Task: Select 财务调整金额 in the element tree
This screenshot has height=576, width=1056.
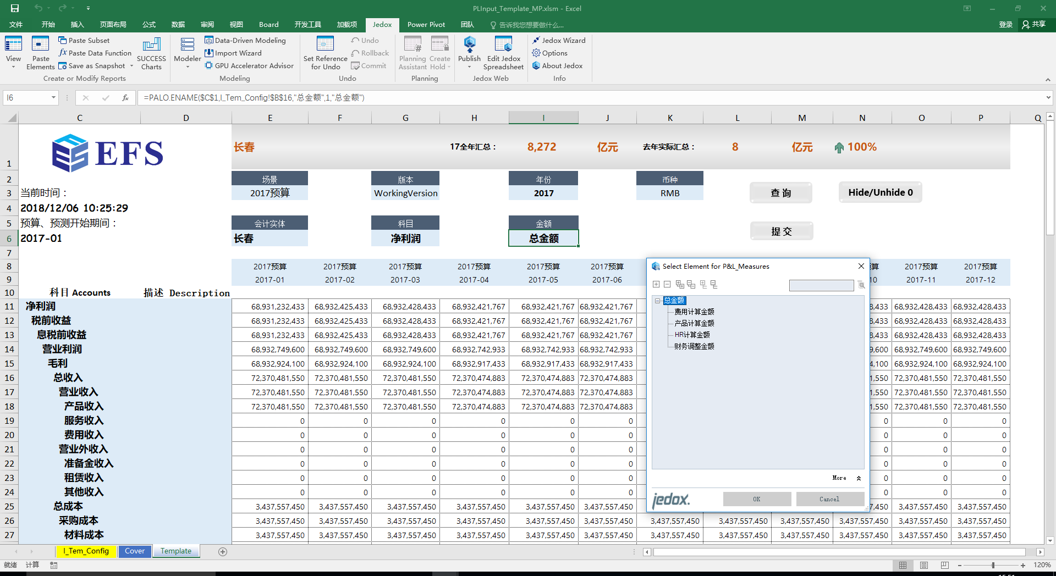Action: 694,346
